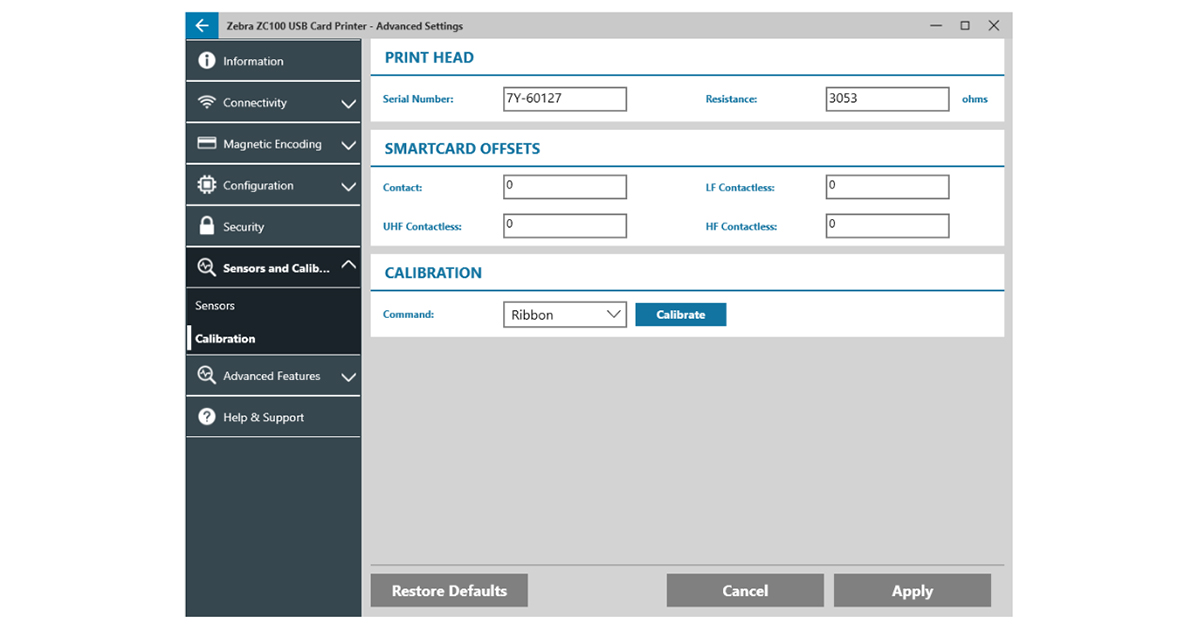Click the Sensors and Calibration magnifier icon
The image size is (1200, 630).
point(207,268)
